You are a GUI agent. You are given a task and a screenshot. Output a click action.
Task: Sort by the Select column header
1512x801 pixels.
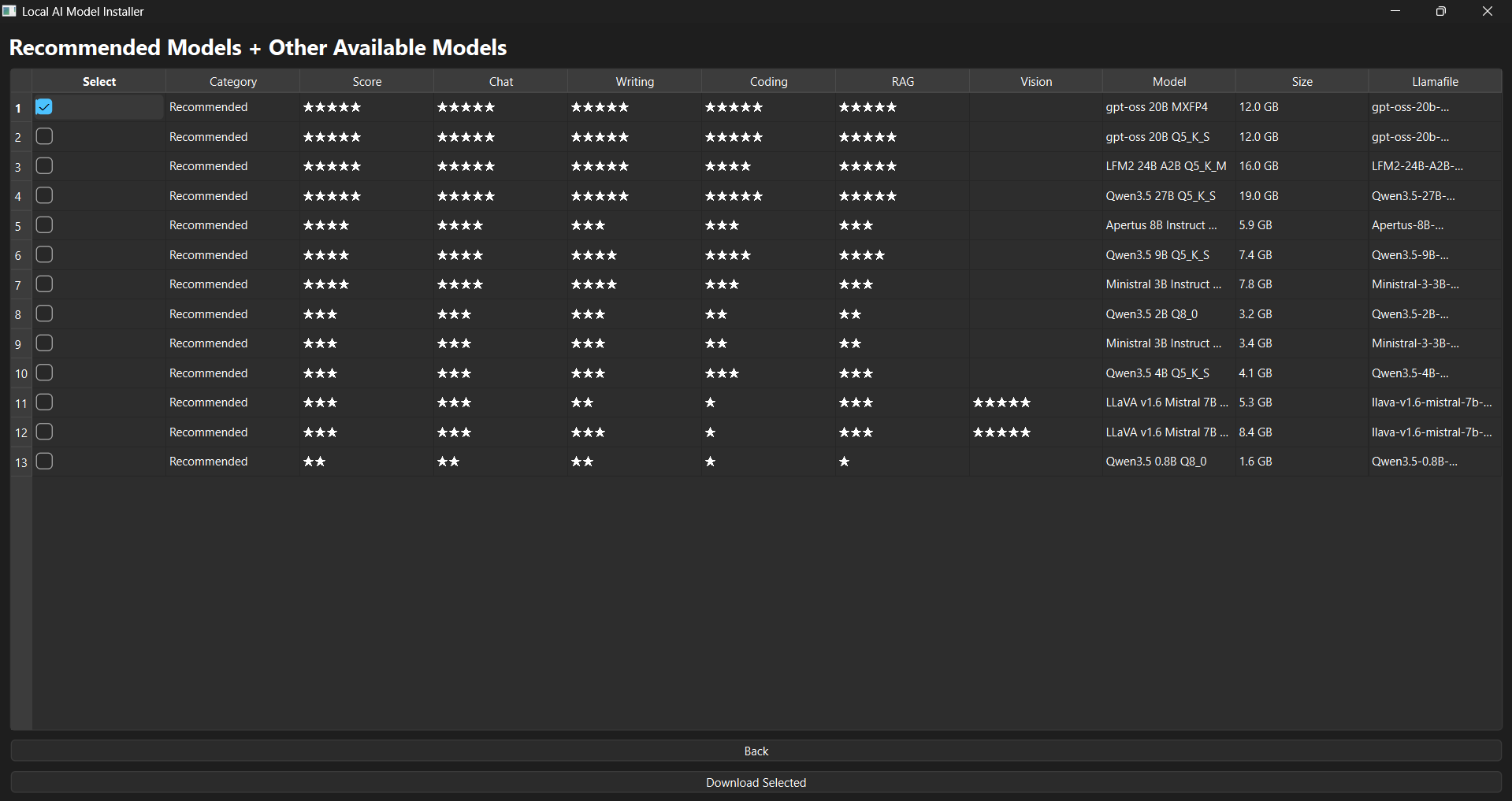[99, 81]
